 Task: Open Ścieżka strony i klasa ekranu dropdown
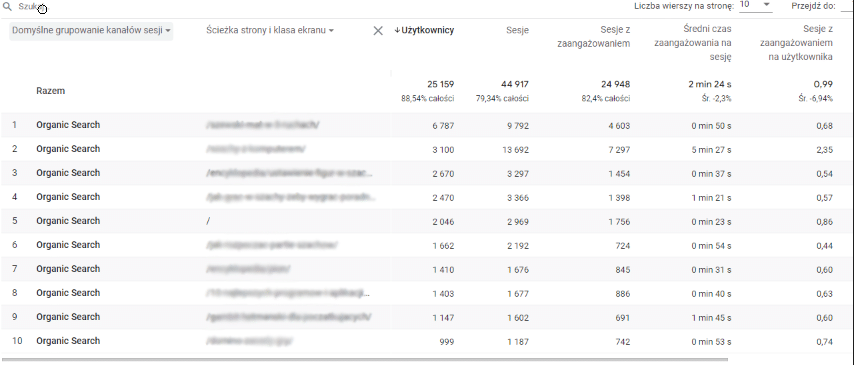click(270, 31)
